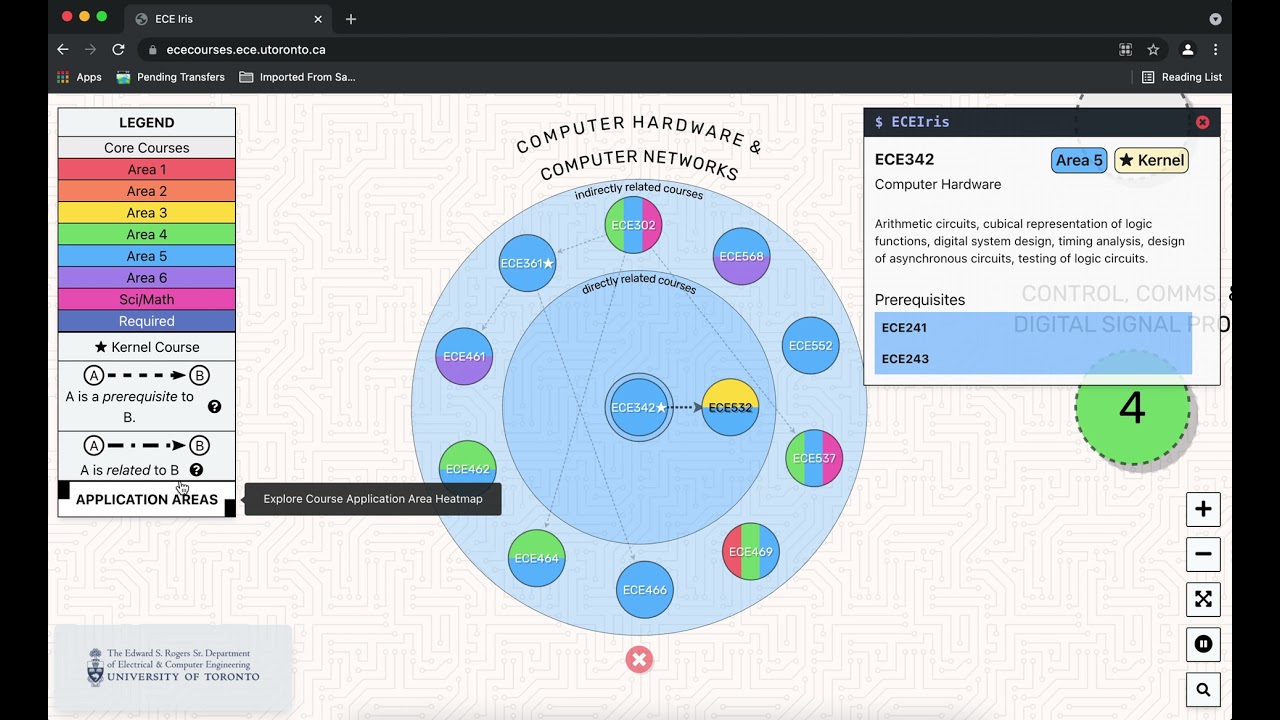Viewport: 1280px width, 720px height.
Task: Open the ECE241 prerequisite entry
Action: pyautogui.click(x=1033, y=327)
